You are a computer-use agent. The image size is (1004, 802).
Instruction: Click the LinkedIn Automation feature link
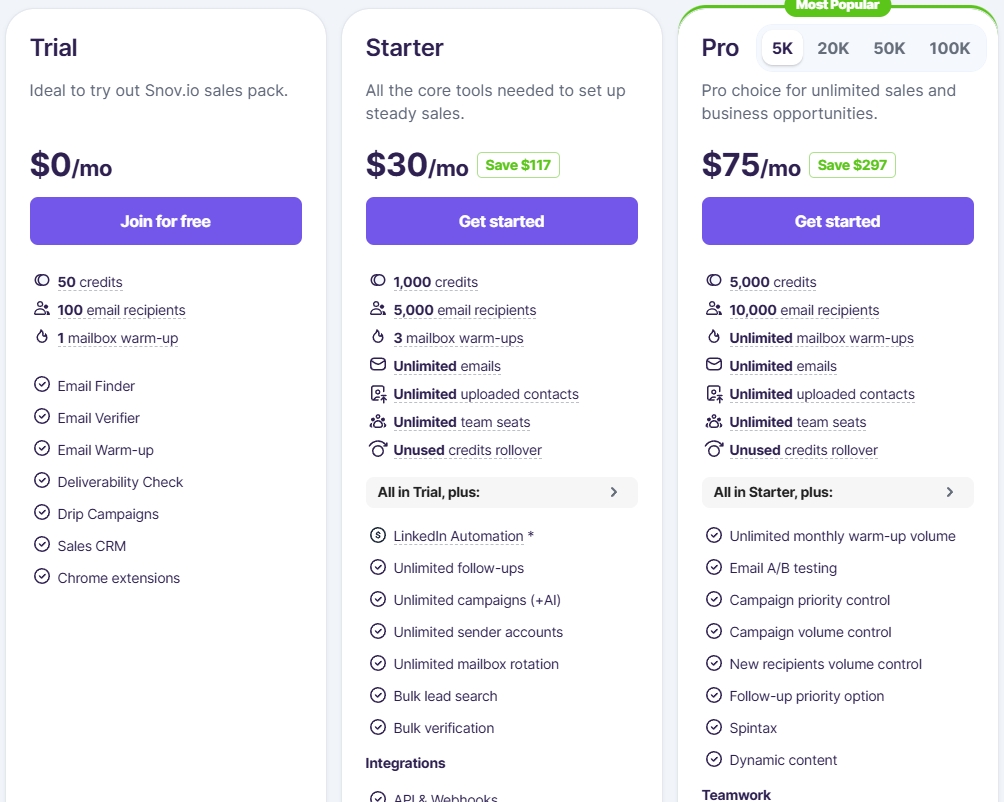click(x=458, y=536)
